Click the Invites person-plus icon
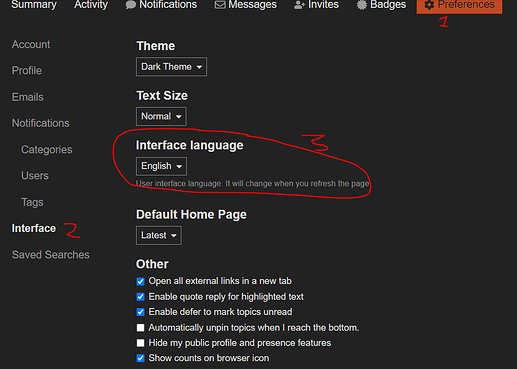 point(299,5)
